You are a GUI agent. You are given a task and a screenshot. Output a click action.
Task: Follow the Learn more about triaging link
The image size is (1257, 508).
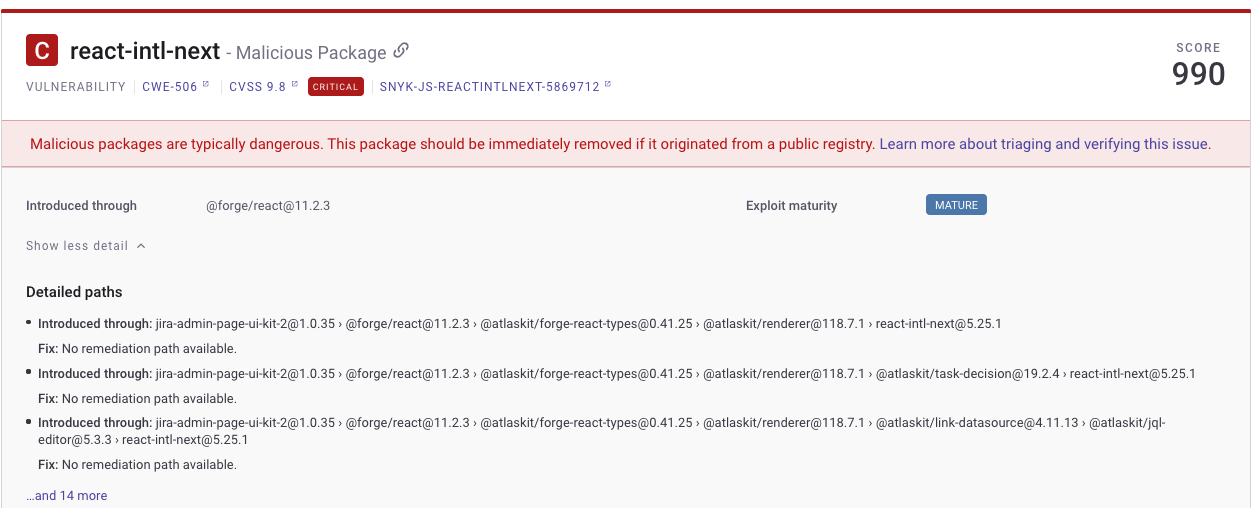(1044, 144)
